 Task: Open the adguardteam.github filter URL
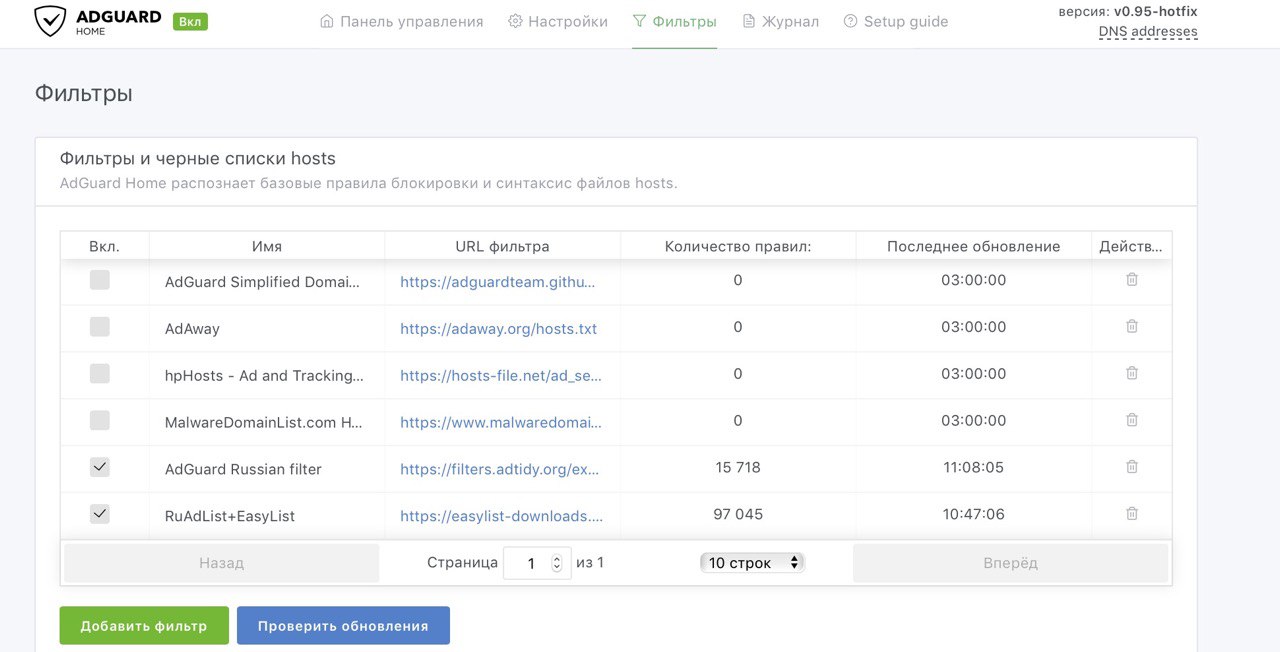pos(498,282)
